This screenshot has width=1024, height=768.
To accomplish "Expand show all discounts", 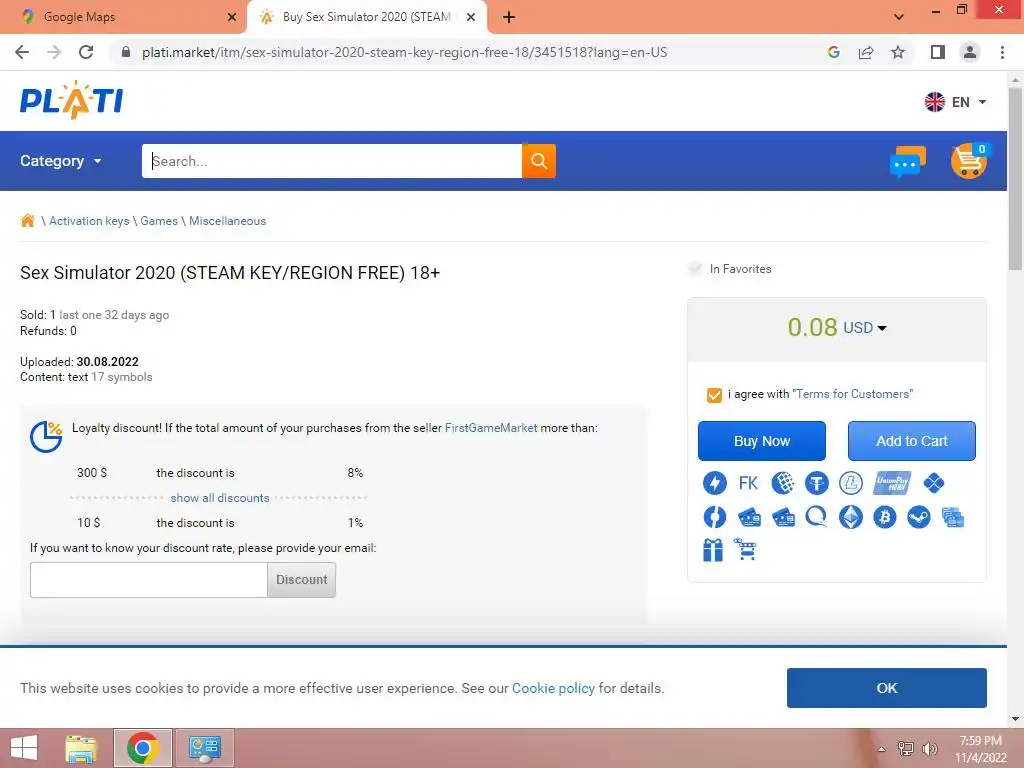I will pos(220,498).
